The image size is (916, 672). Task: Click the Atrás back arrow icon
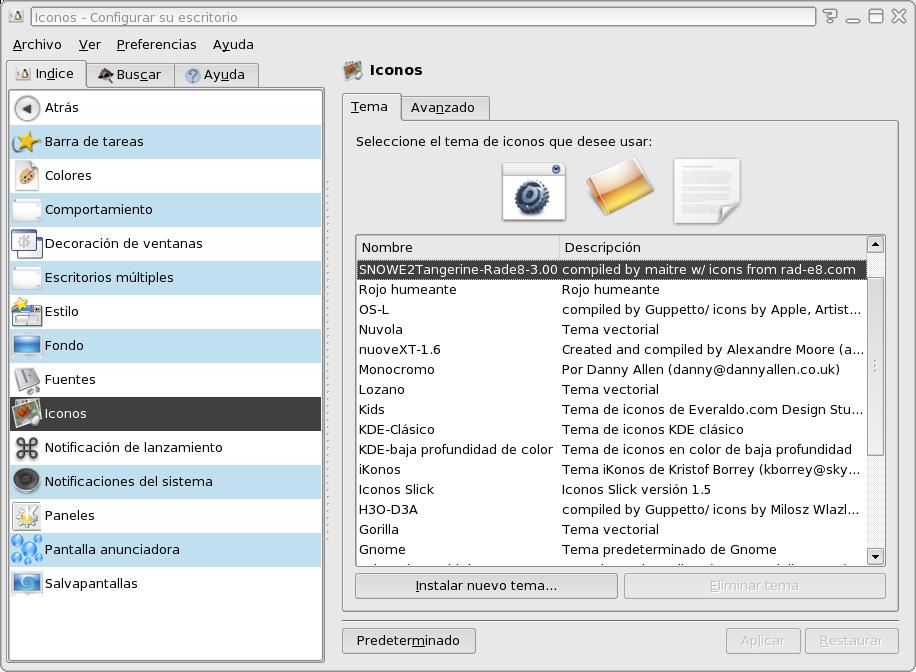click(x=26, y=108)
